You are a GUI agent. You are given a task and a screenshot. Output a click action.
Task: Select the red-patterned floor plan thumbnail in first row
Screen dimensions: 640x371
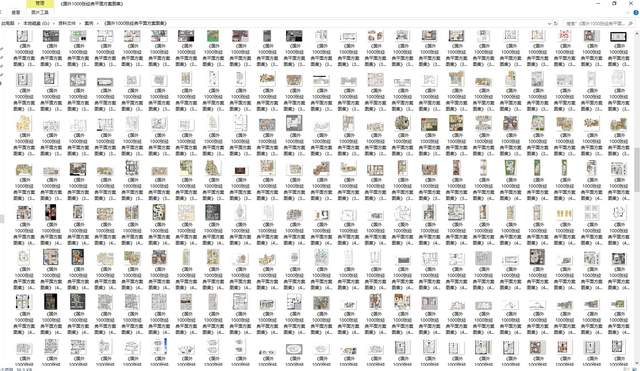pos(564,36)
